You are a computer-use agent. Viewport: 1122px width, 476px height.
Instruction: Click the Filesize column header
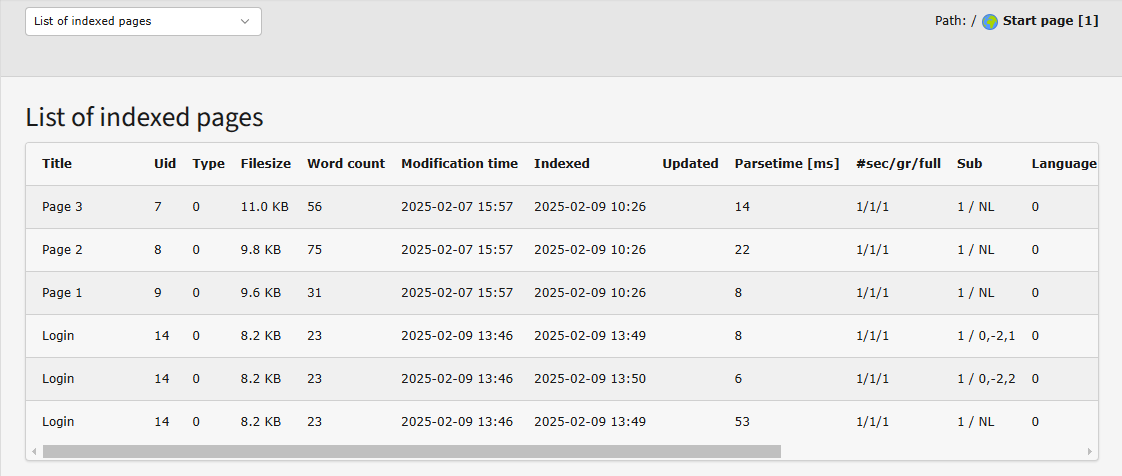tap(266, 163)
